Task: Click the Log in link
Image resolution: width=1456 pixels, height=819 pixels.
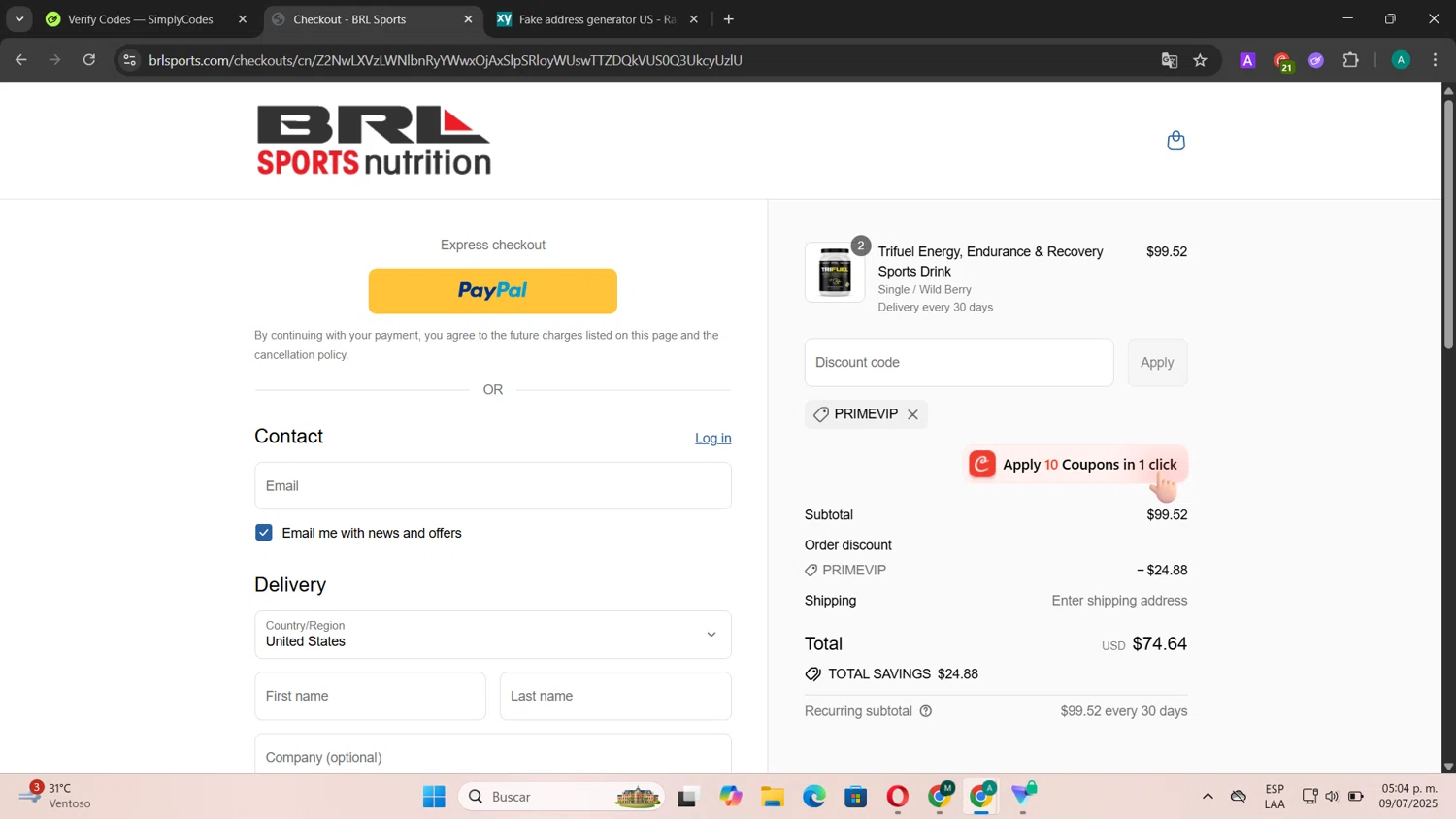Action: click(x=713, y=439)
